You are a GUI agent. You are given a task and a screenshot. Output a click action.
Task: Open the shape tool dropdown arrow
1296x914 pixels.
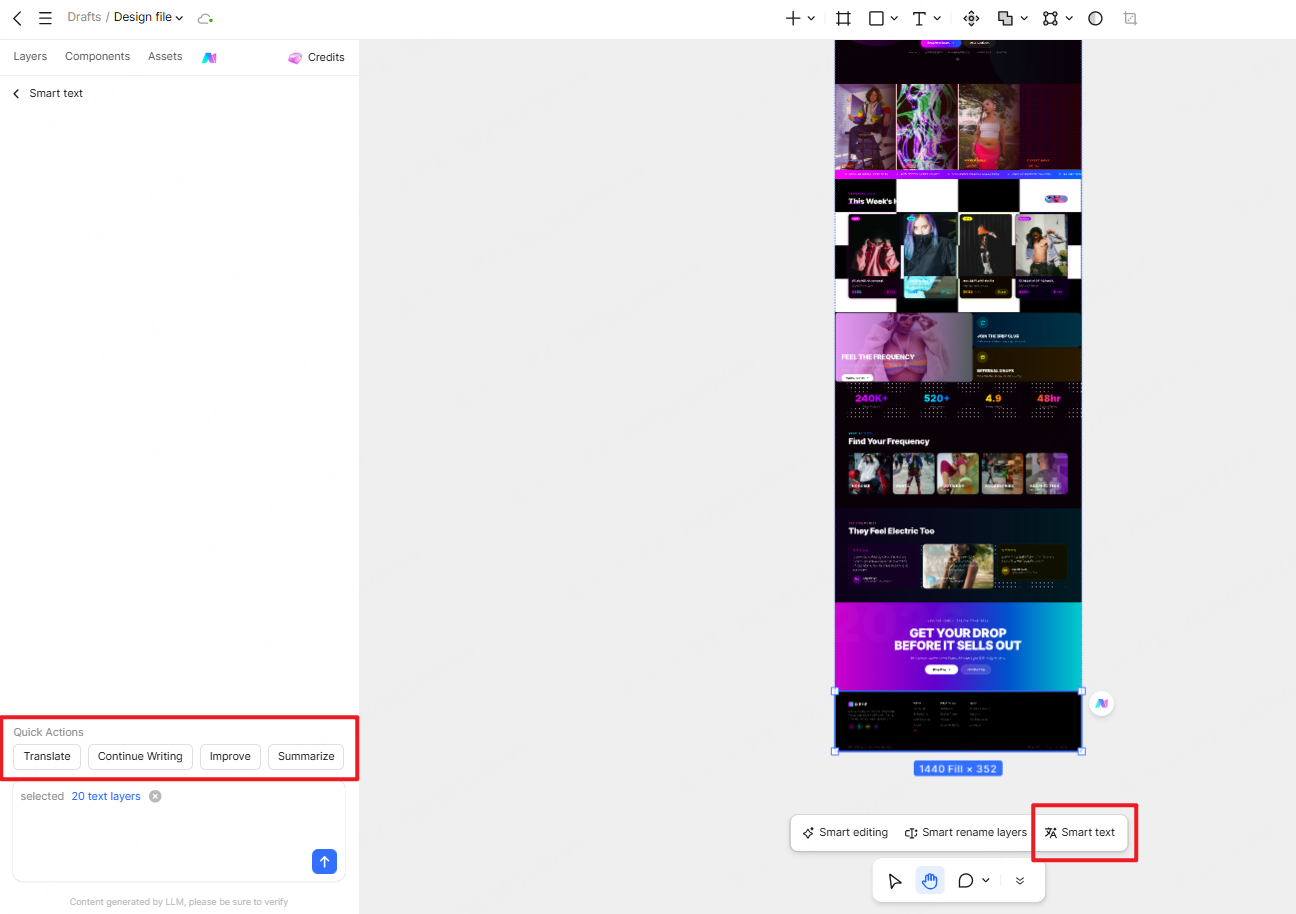tap(894, 18)
